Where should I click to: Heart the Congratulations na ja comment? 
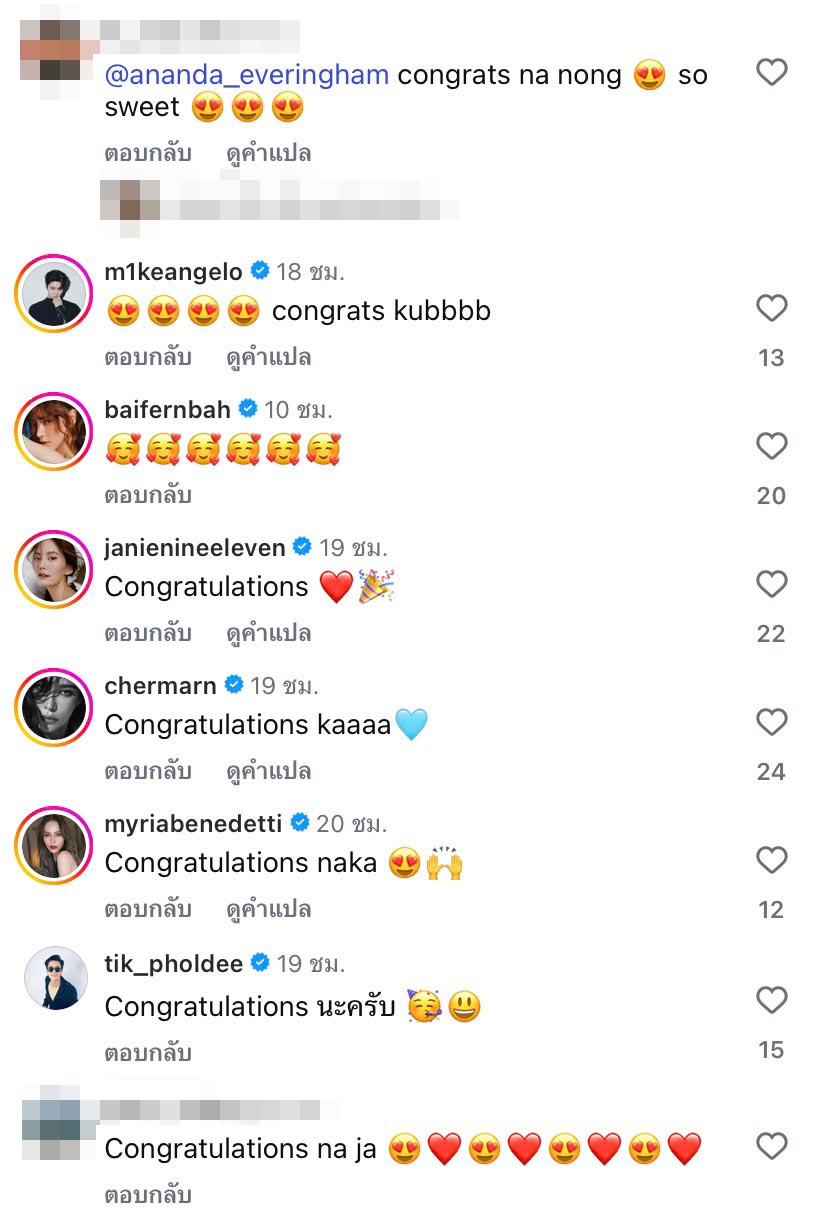771,1147
